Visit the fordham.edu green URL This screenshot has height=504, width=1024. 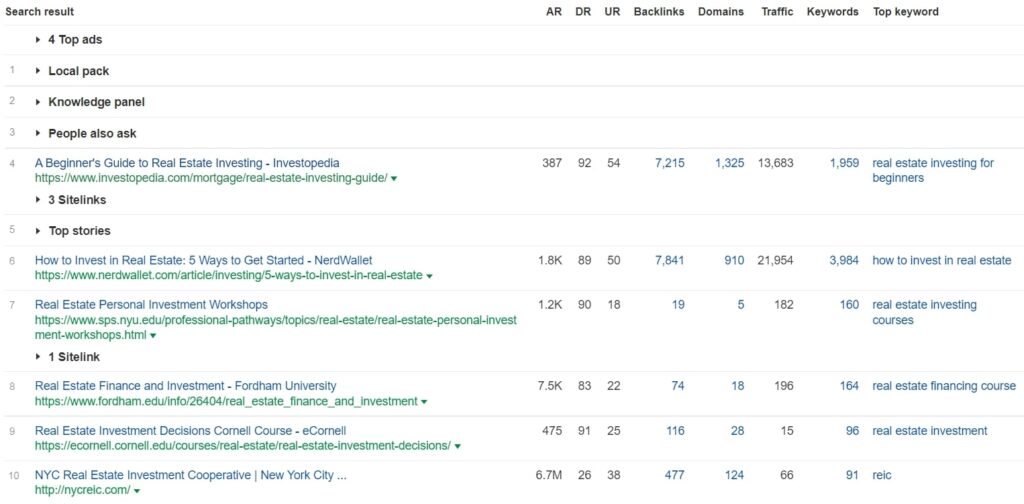[x=227, y=402]
